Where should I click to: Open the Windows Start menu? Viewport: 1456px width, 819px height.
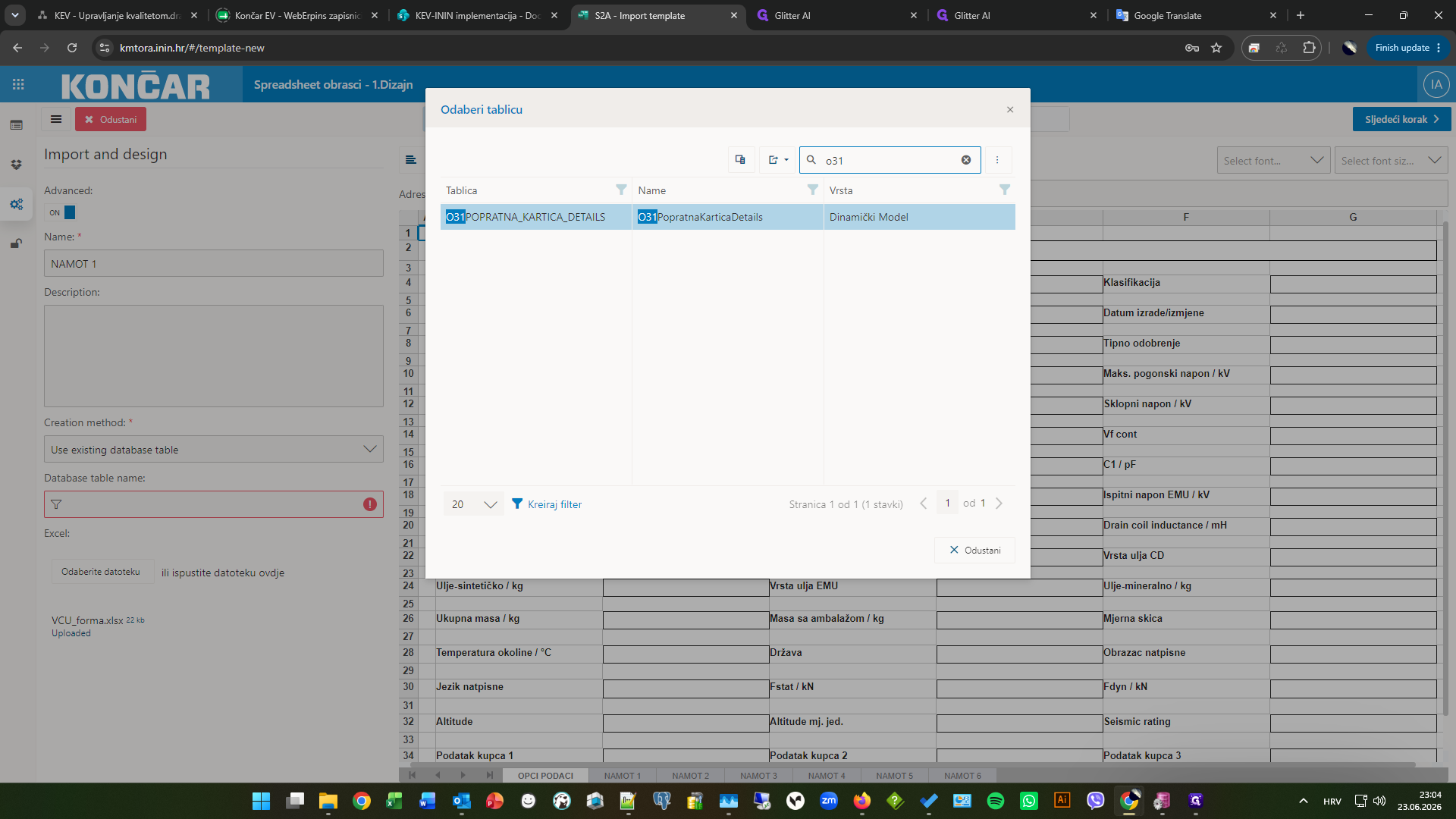pyautogui.click(x=261, y=801)
